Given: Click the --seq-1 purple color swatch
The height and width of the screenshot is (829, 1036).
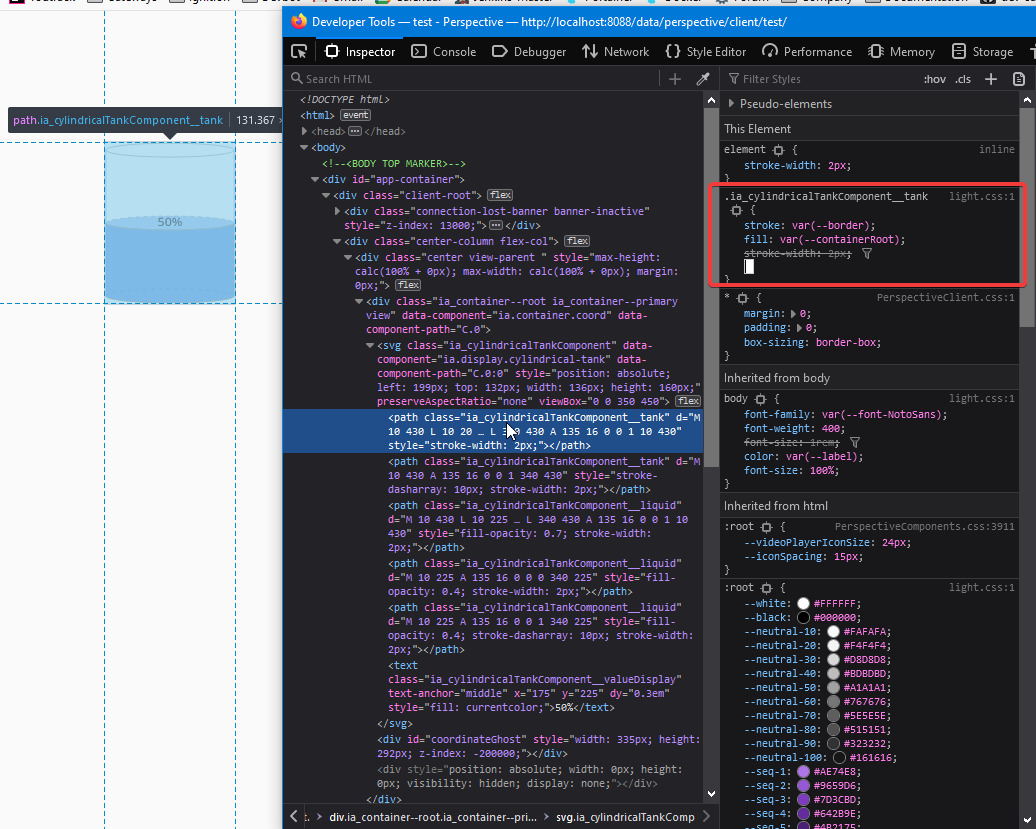Looking at the screenshot, I should tap(803, 772).
